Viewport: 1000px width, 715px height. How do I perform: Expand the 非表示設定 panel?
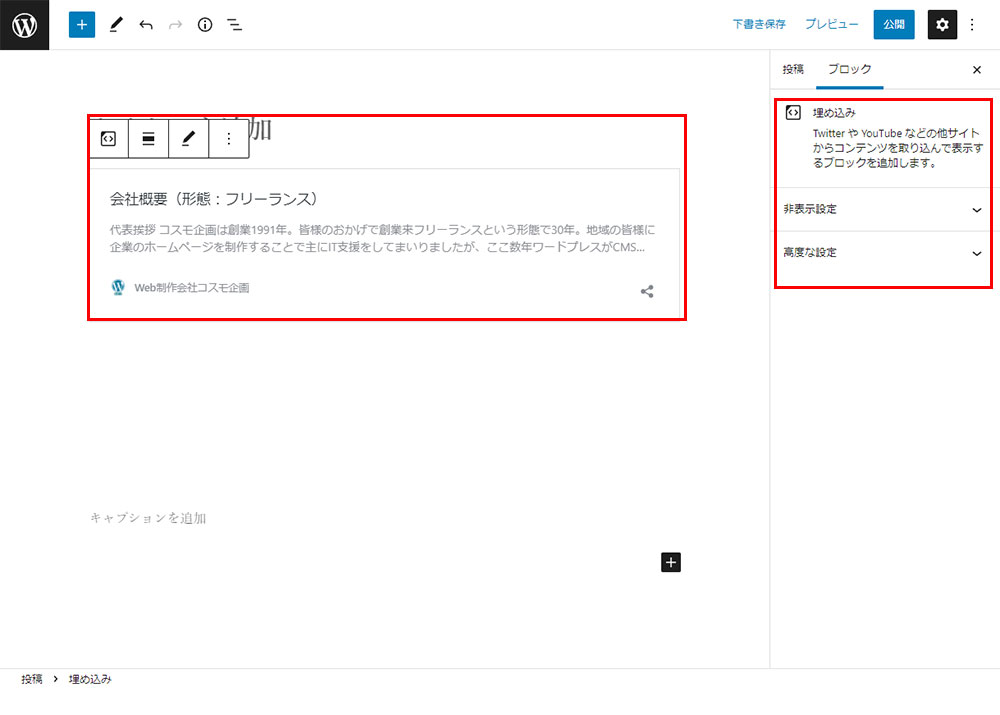pos(880,210)
